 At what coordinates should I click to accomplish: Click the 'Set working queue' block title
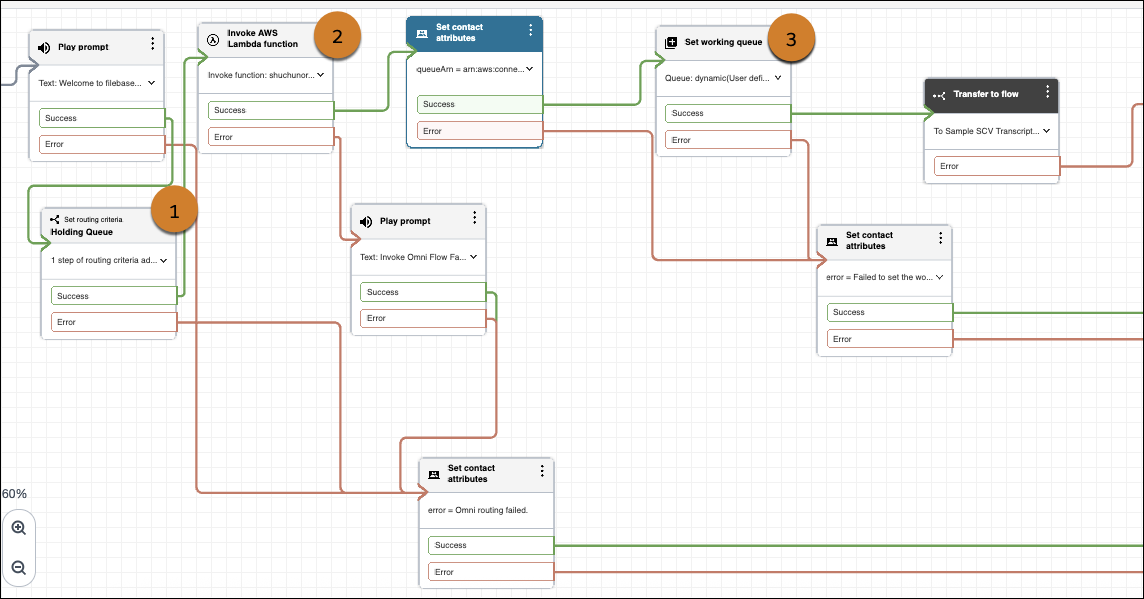coord(723,42)
